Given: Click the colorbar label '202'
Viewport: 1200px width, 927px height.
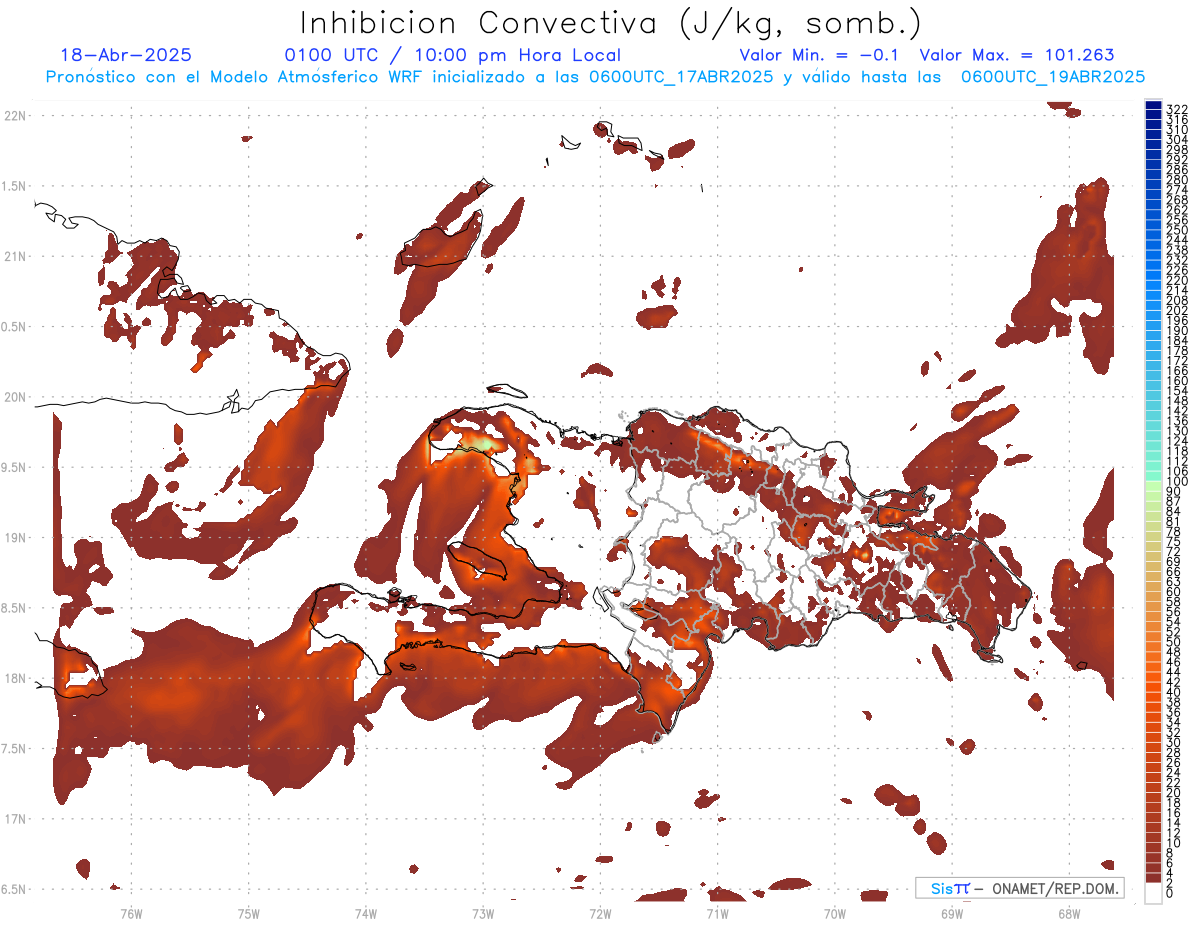Looking at the screenshot, I should click(1177, 310).
